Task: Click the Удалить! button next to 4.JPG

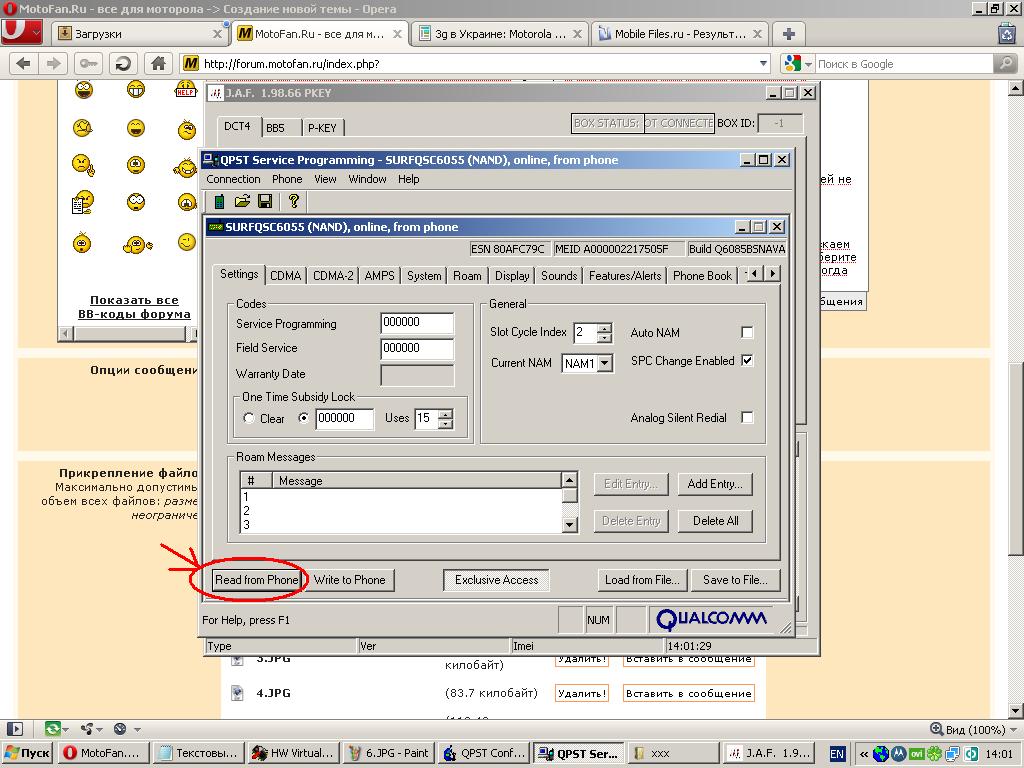Action: 582,693
